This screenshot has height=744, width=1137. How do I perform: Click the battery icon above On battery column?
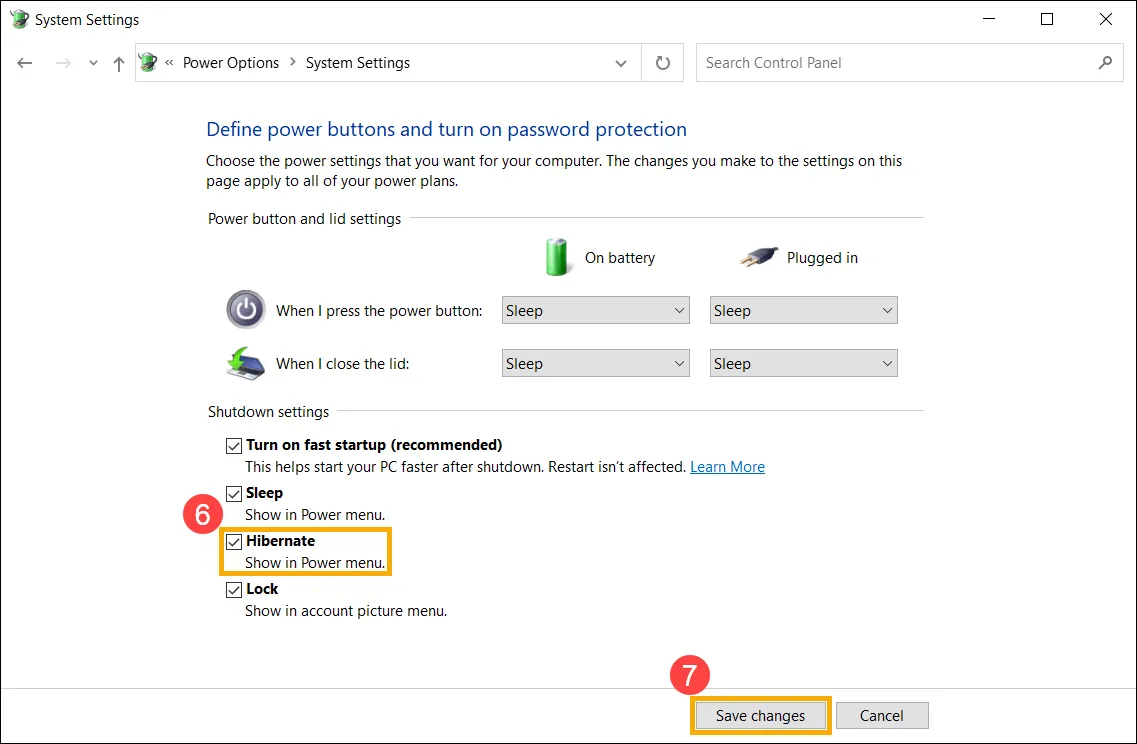[x=557, y=257]
